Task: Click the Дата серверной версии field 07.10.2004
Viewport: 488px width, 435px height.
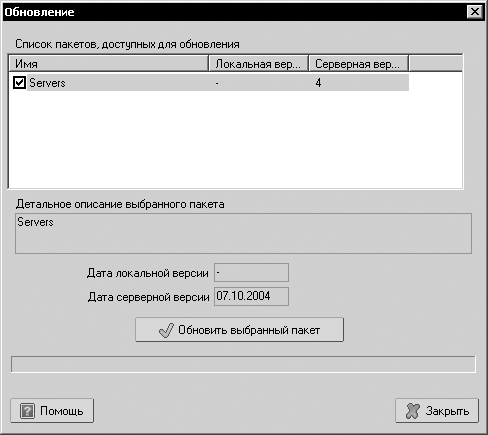Action: point(251,296)
